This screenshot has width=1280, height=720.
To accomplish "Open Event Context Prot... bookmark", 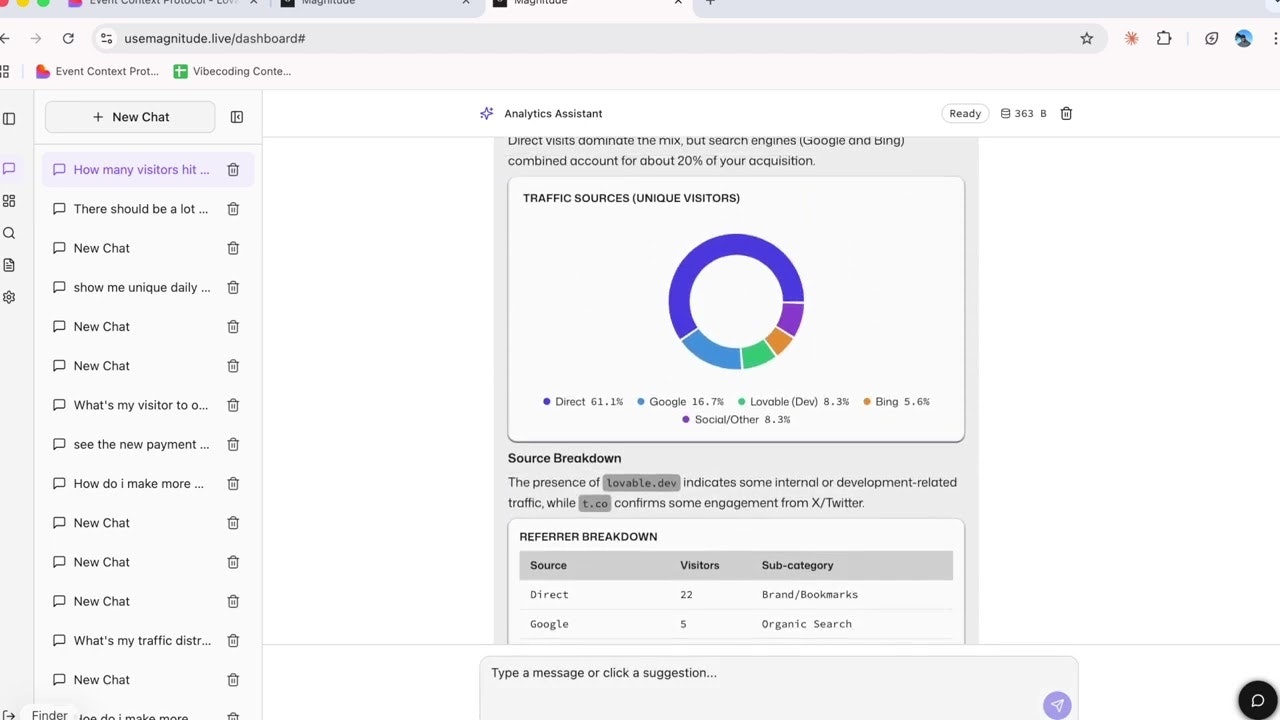I will (x=98, y=71).
